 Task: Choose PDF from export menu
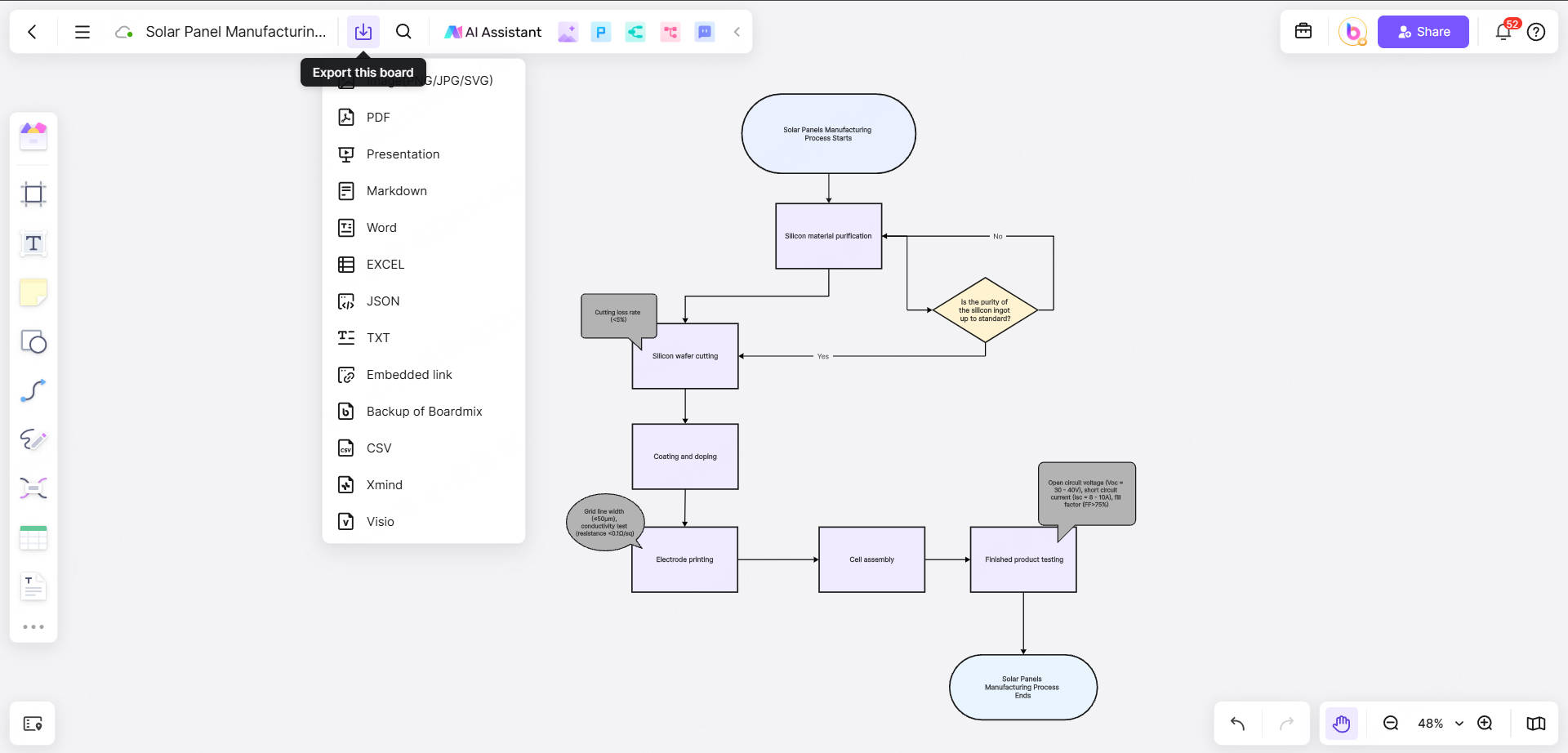click(x=378, y=118)
